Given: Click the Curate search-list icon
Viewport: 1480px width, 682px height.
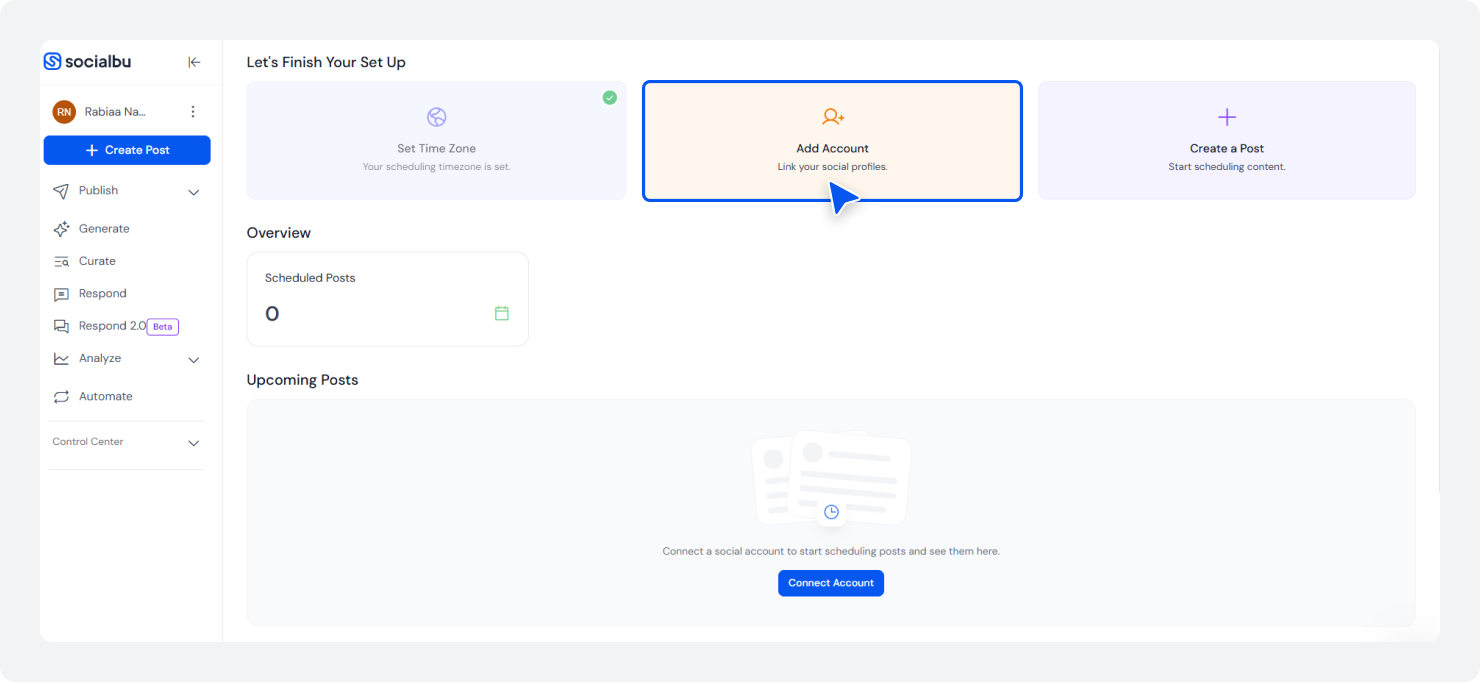Looking at the screenshot, I should [x=61, y=262].
